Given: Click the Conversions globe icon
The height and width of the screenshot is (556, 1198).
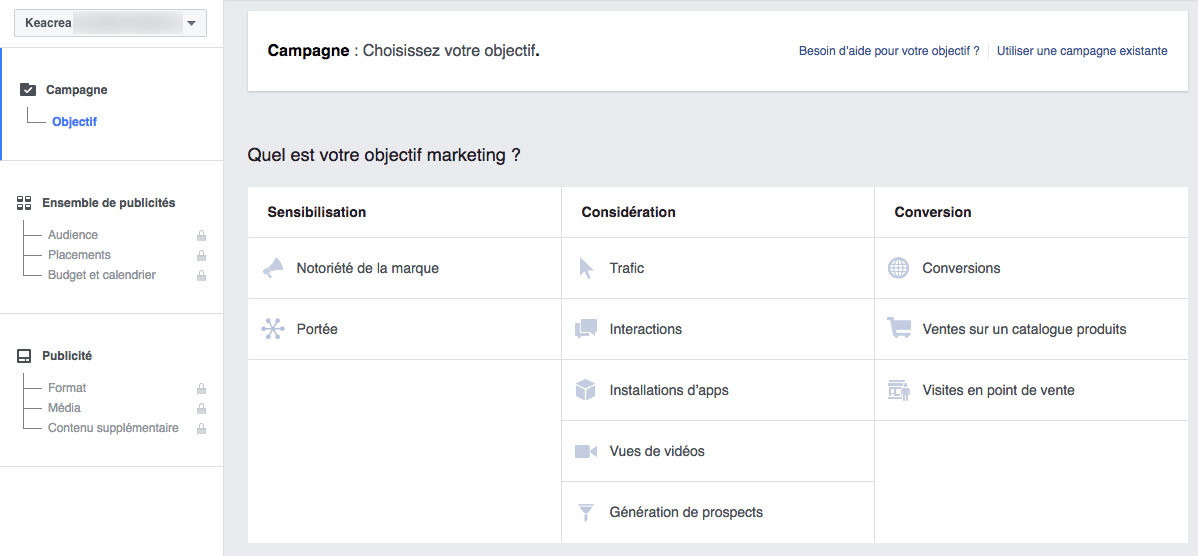Looking at the screenshot, I should coord(899,268).
